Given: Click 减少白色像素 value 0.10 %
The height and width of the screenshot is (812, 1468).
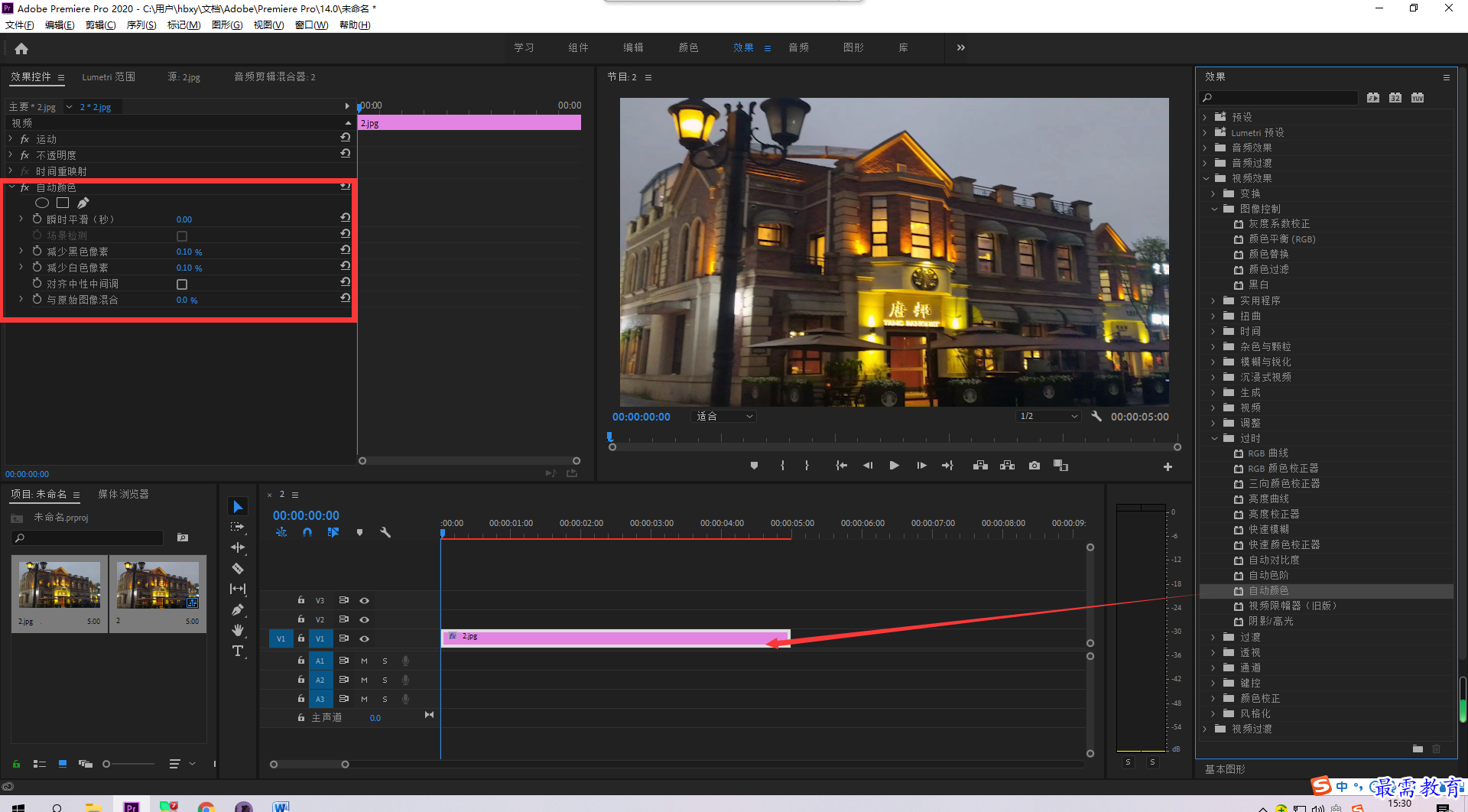Looking at the screenshot, I should [189, 268].
